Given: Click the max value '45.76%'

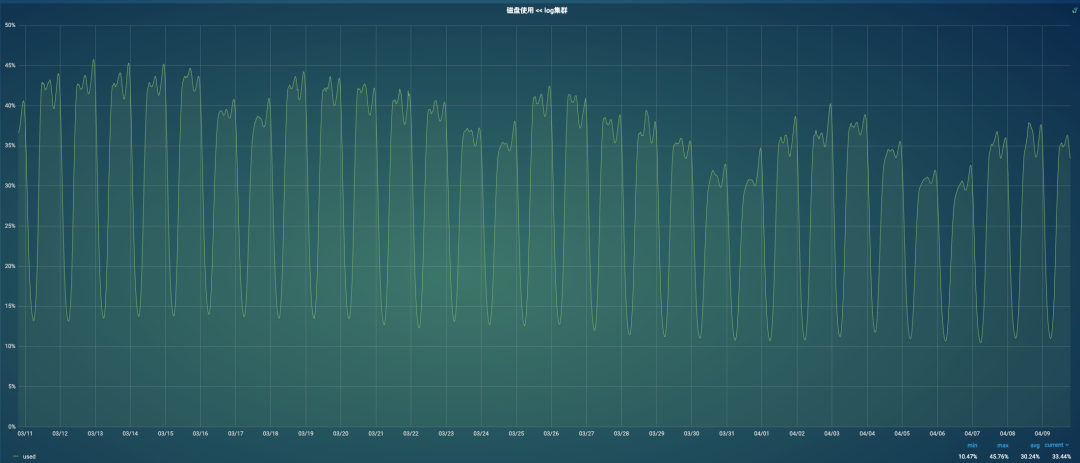Looking at the screenshot, I should (x=999, y=456).
